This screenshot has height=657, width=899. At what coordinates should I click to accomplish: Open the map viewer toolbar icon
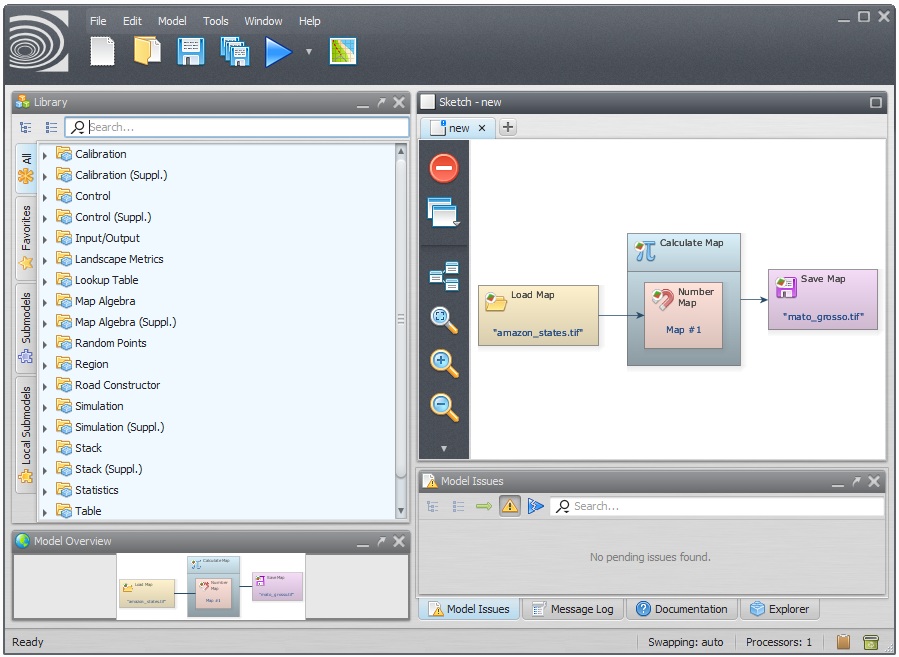point(343,51)
